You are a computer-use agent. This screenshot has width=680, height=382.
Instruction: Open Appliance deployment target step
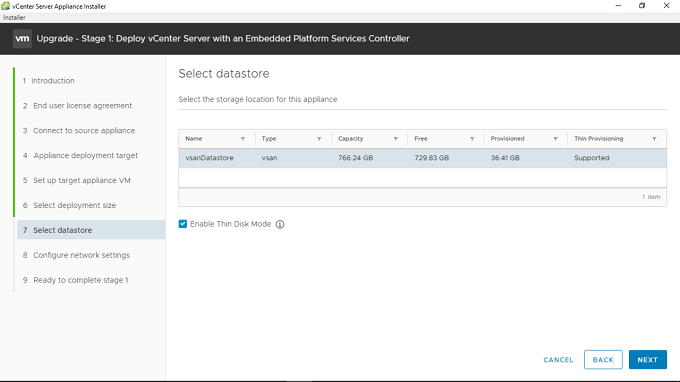[80, 155]
